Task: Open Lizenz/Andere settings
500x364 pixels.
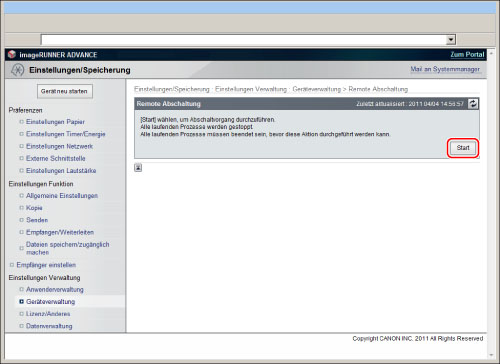Action: pos(48,314)
